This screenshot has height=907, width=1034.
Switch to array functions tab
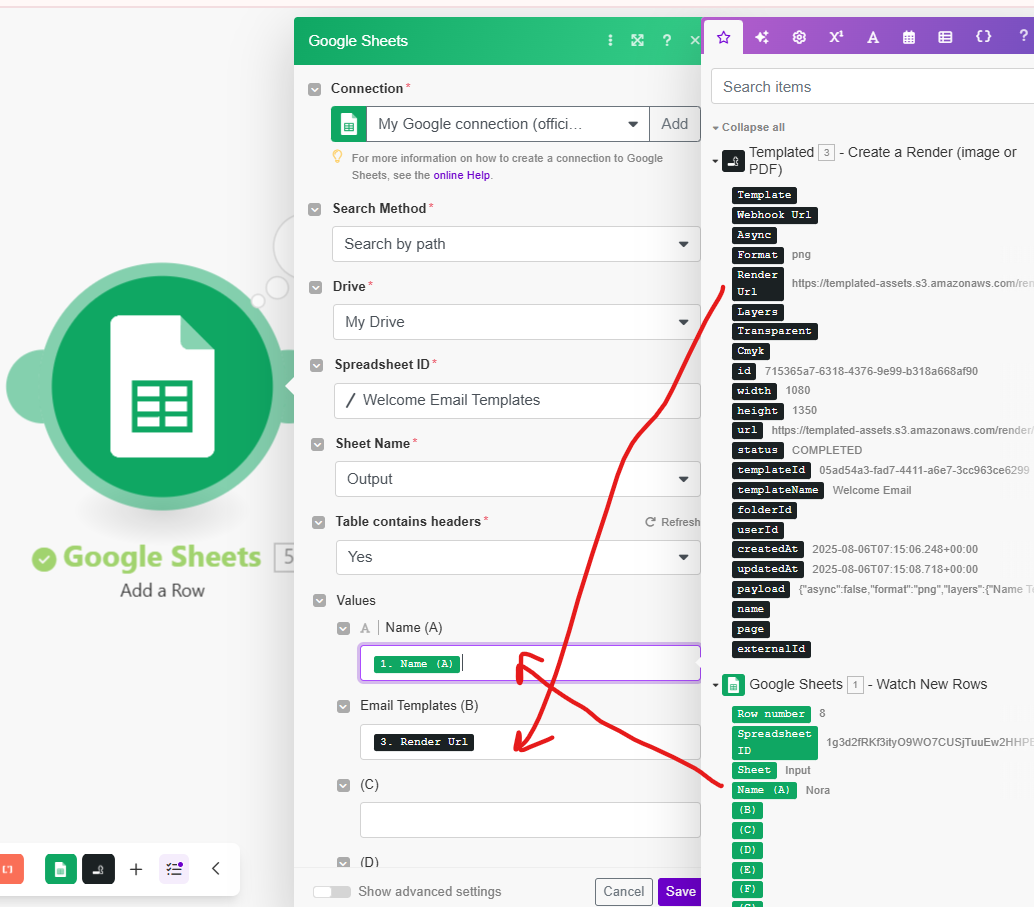(x=945, y=37)
